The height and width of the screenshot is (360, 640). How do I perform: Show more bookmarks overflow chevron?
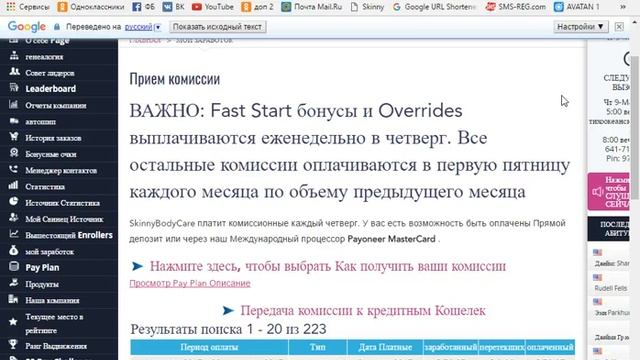pyautogui.click(x=623, y=7)
